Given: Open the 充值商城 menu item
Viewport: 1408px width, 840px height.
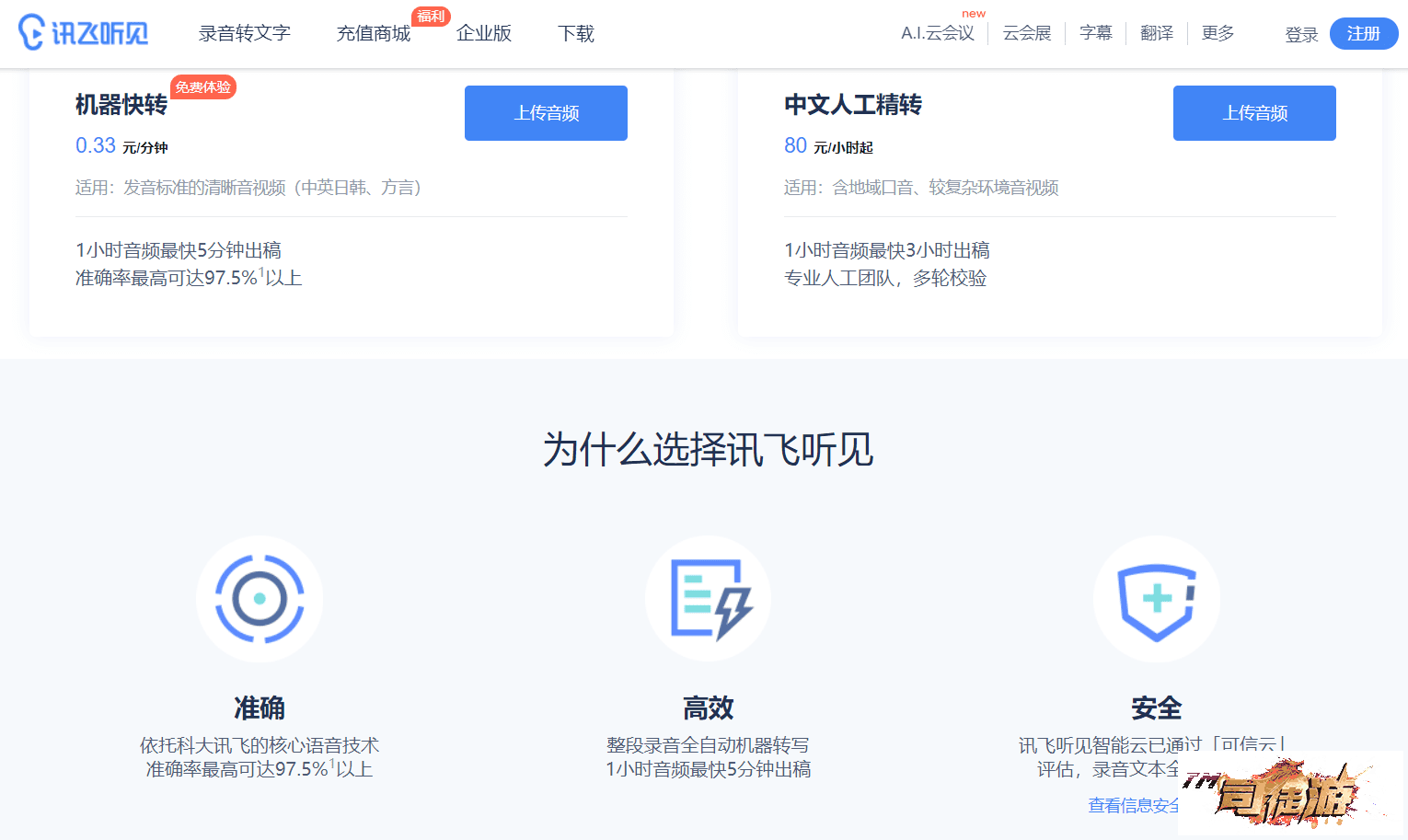Looking at the screenshot, I should pos(374,34).
